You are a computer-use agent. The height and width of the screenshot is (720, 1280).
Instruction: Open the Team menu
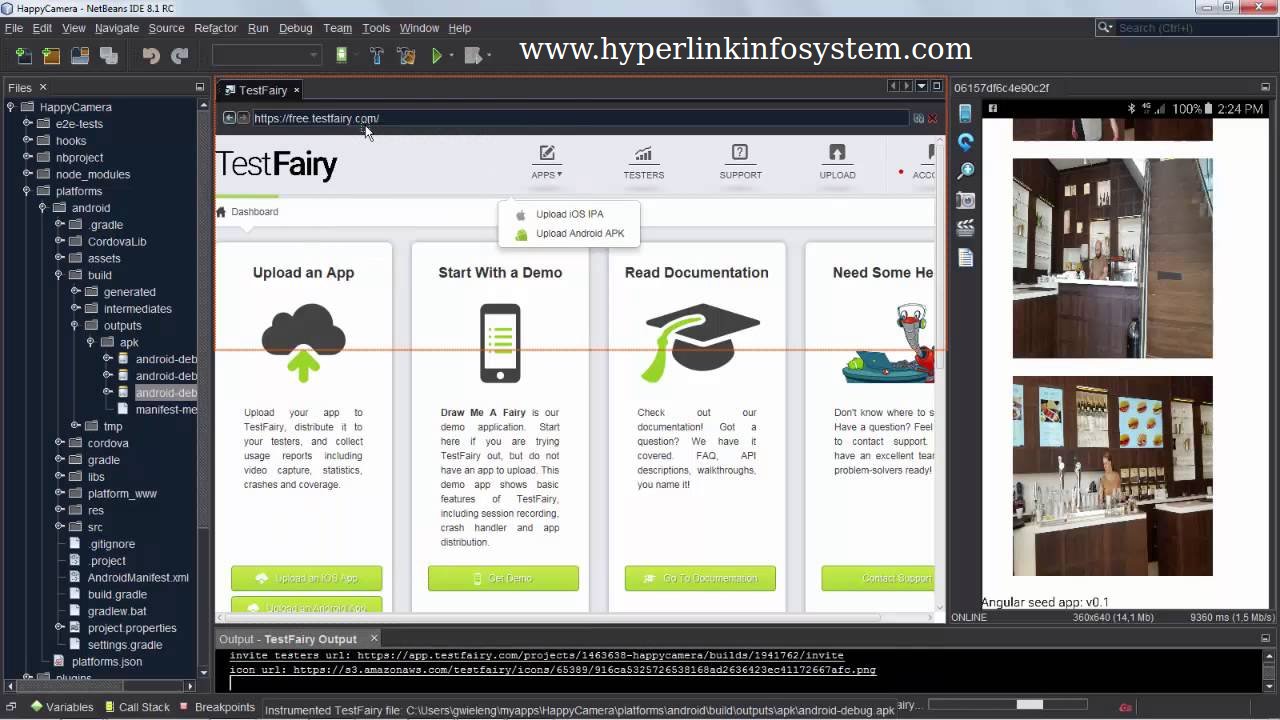[337, 28]
